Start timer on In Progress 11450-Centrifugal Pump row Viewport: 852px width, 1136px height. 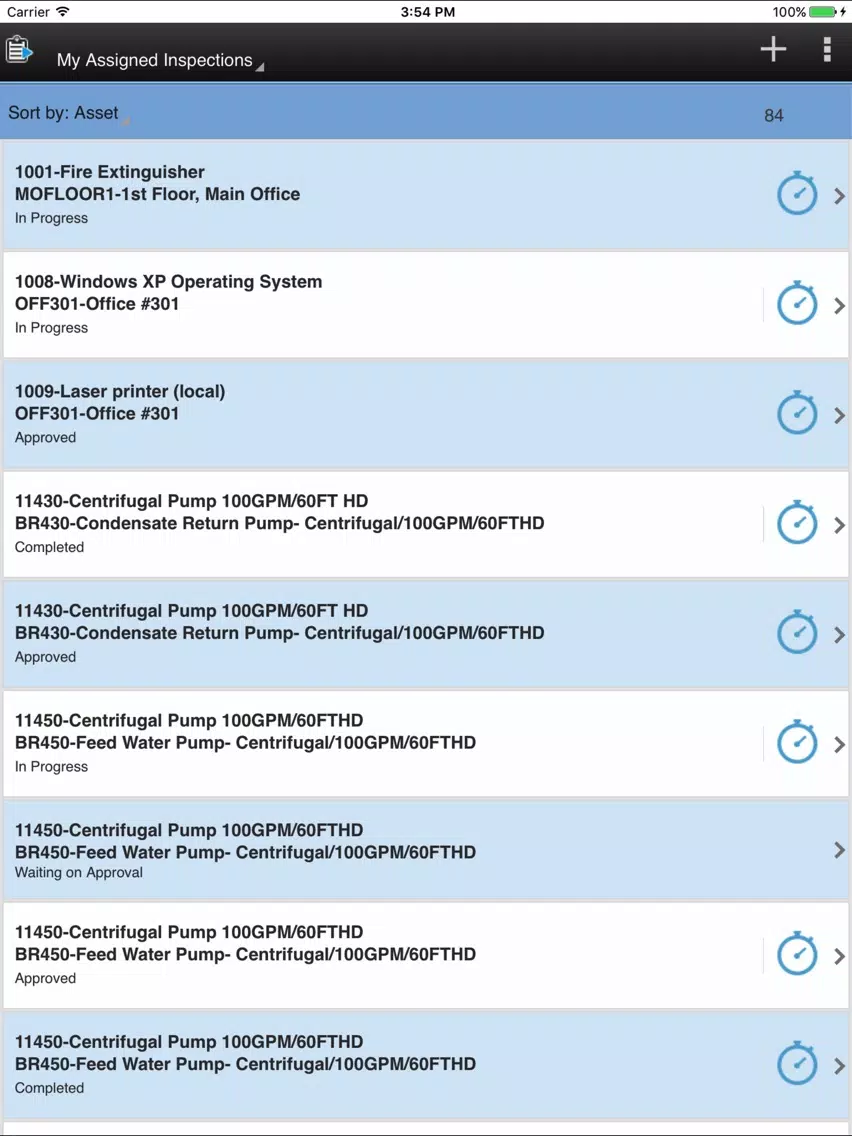click(x=797, y=743)
